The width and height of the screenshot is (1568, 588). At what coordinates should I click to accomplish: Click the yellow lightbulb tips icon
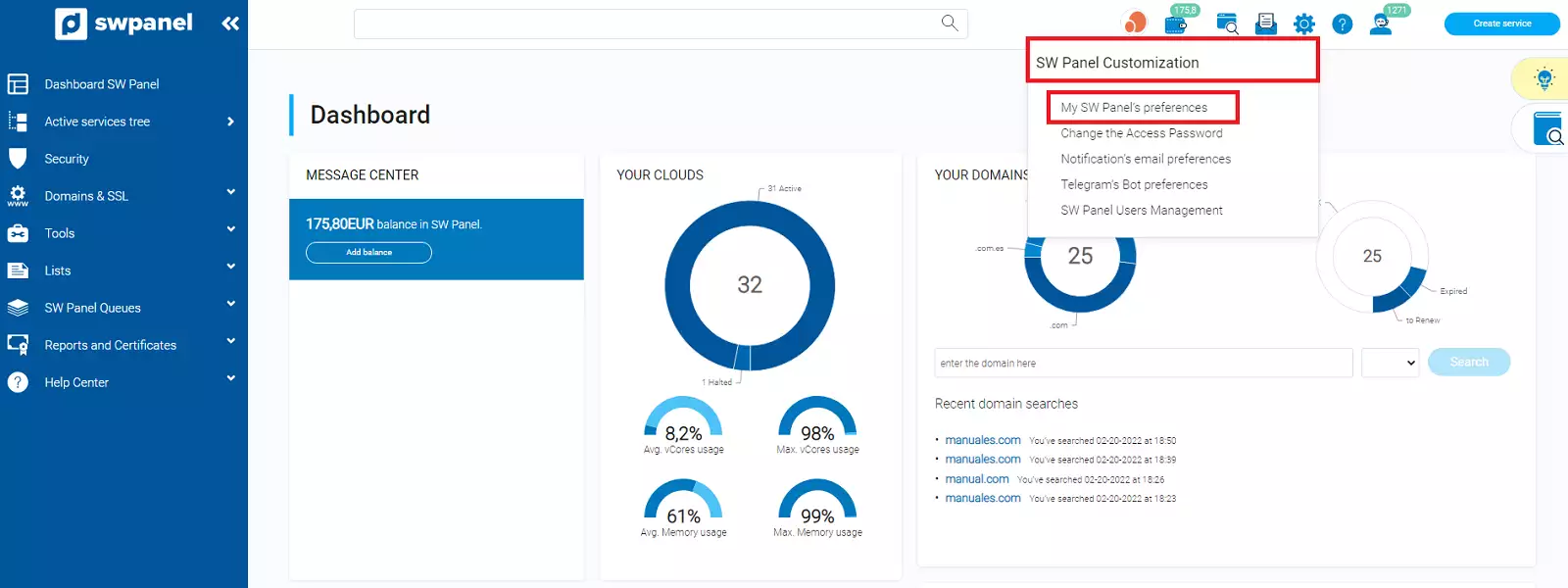pyautogui.click(x=1544, y=78)
